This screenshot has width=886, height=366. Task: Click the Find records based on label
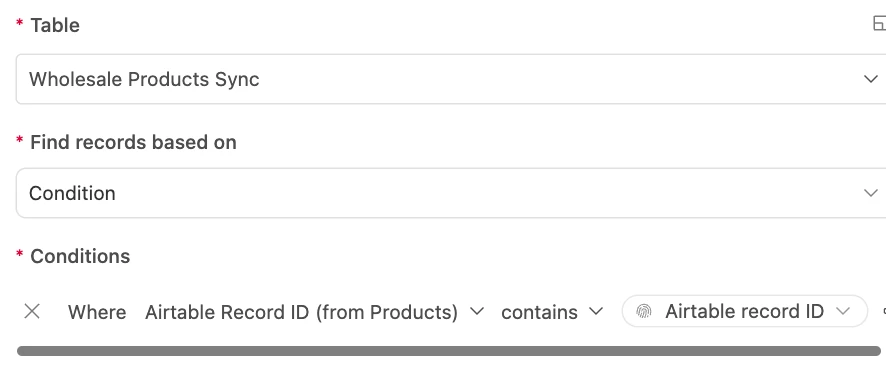pos(133,142)
